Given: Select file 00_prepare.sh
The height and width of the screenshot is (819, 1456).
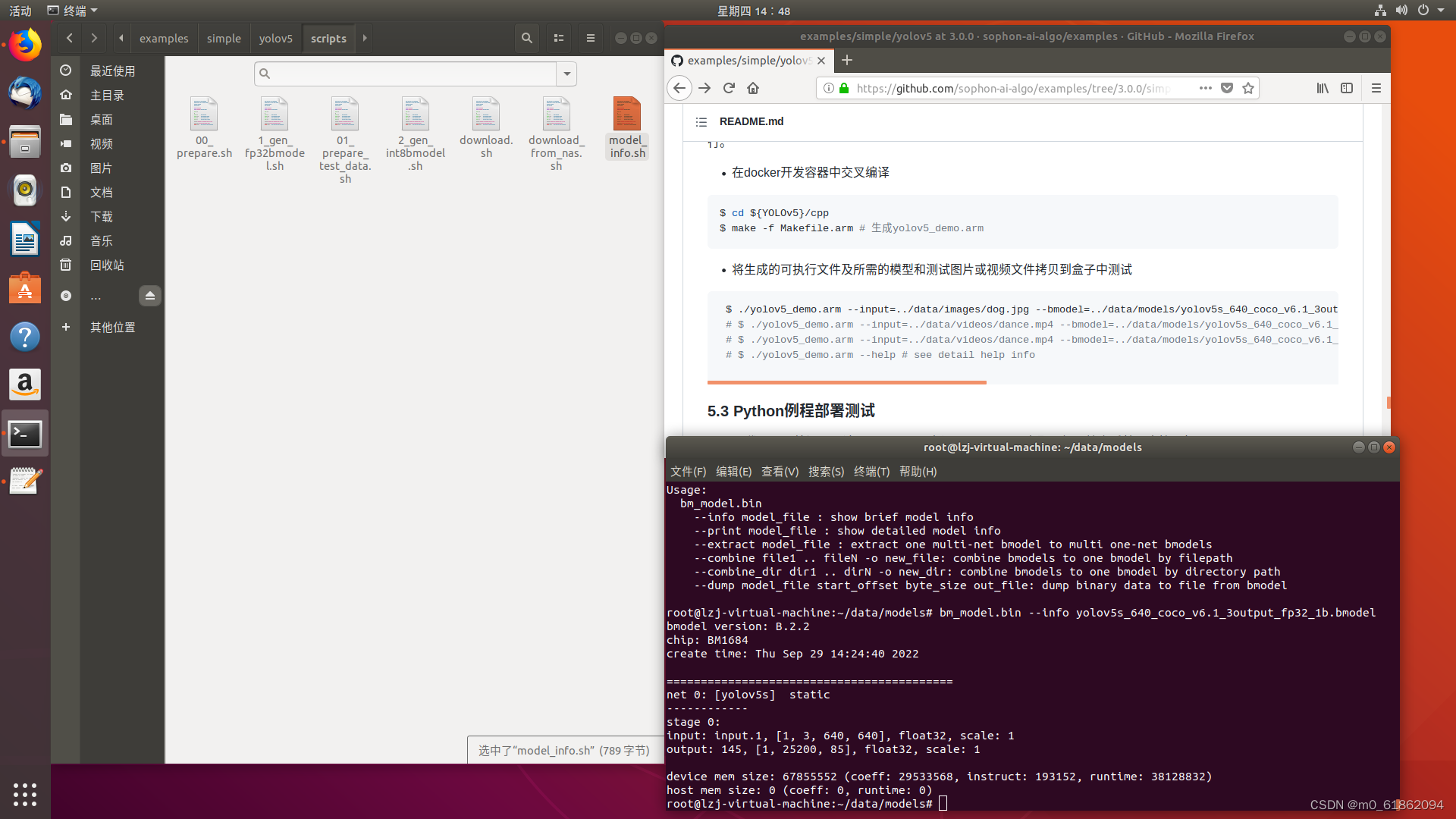Looking at the screenshot, I should [204, 127].
